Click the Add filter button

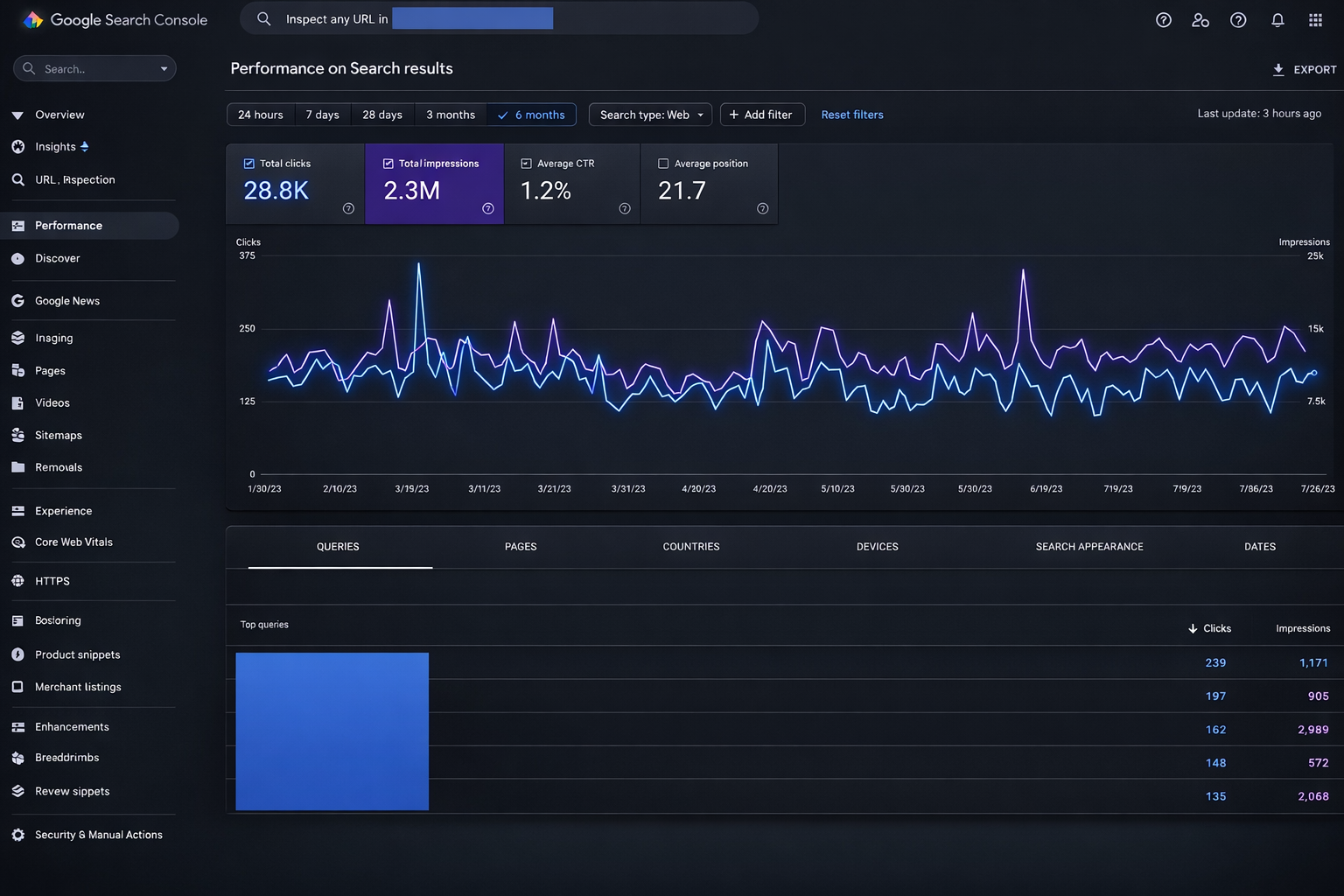(761, 115)
